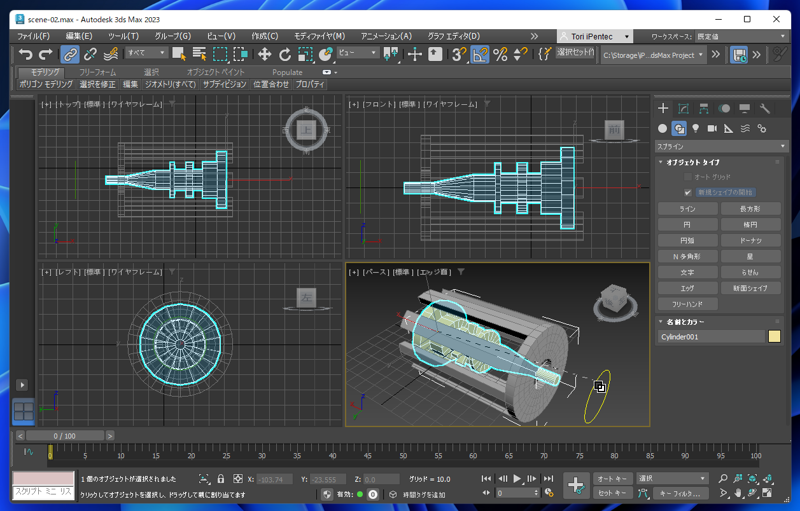Click the Select and Place icon
The height and width of the screenshot is (511, 800).
pyautogui.click(x=326, y=54)
